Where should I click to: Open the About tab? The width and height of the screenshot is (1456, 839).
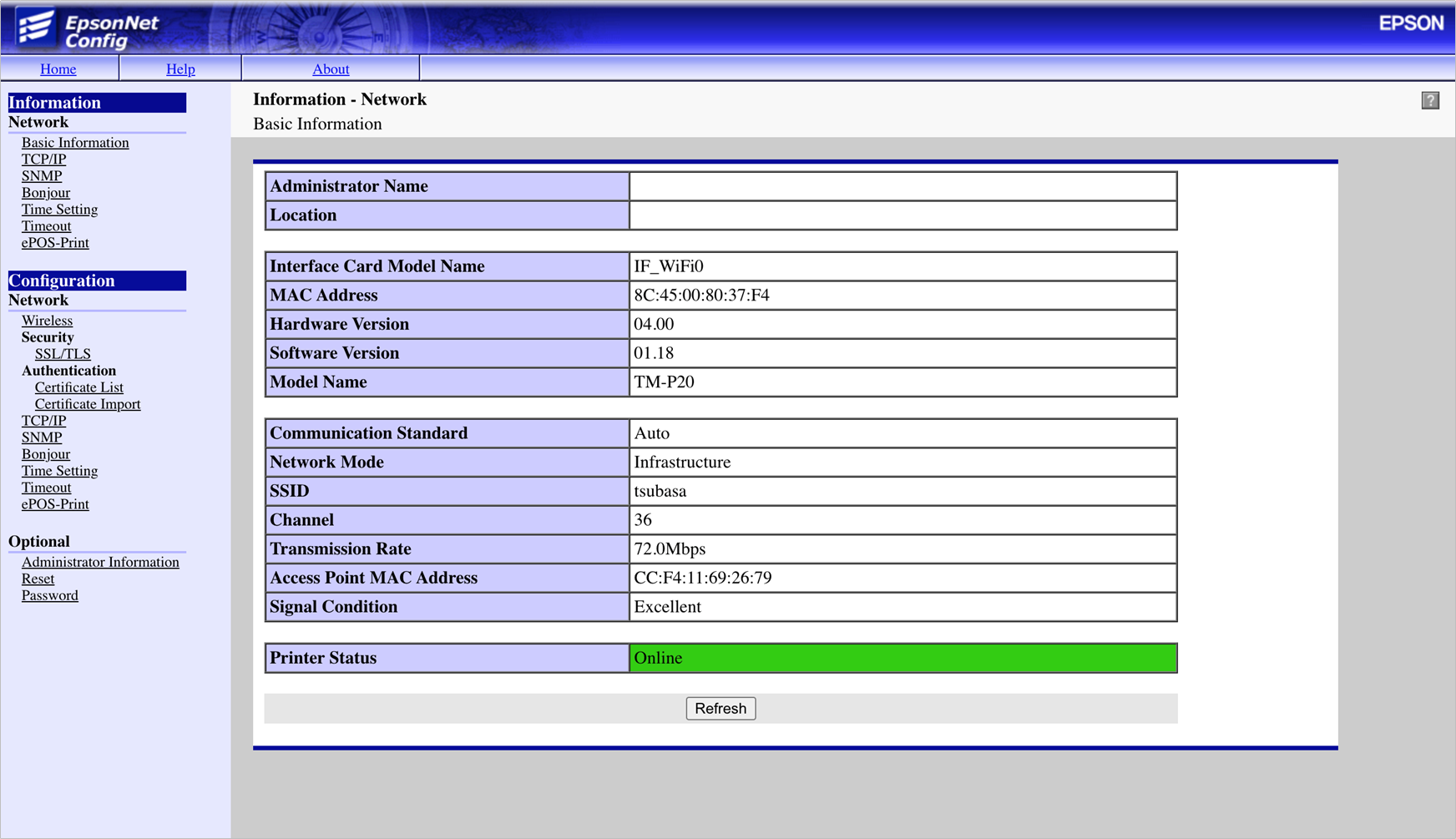(331, 69)
